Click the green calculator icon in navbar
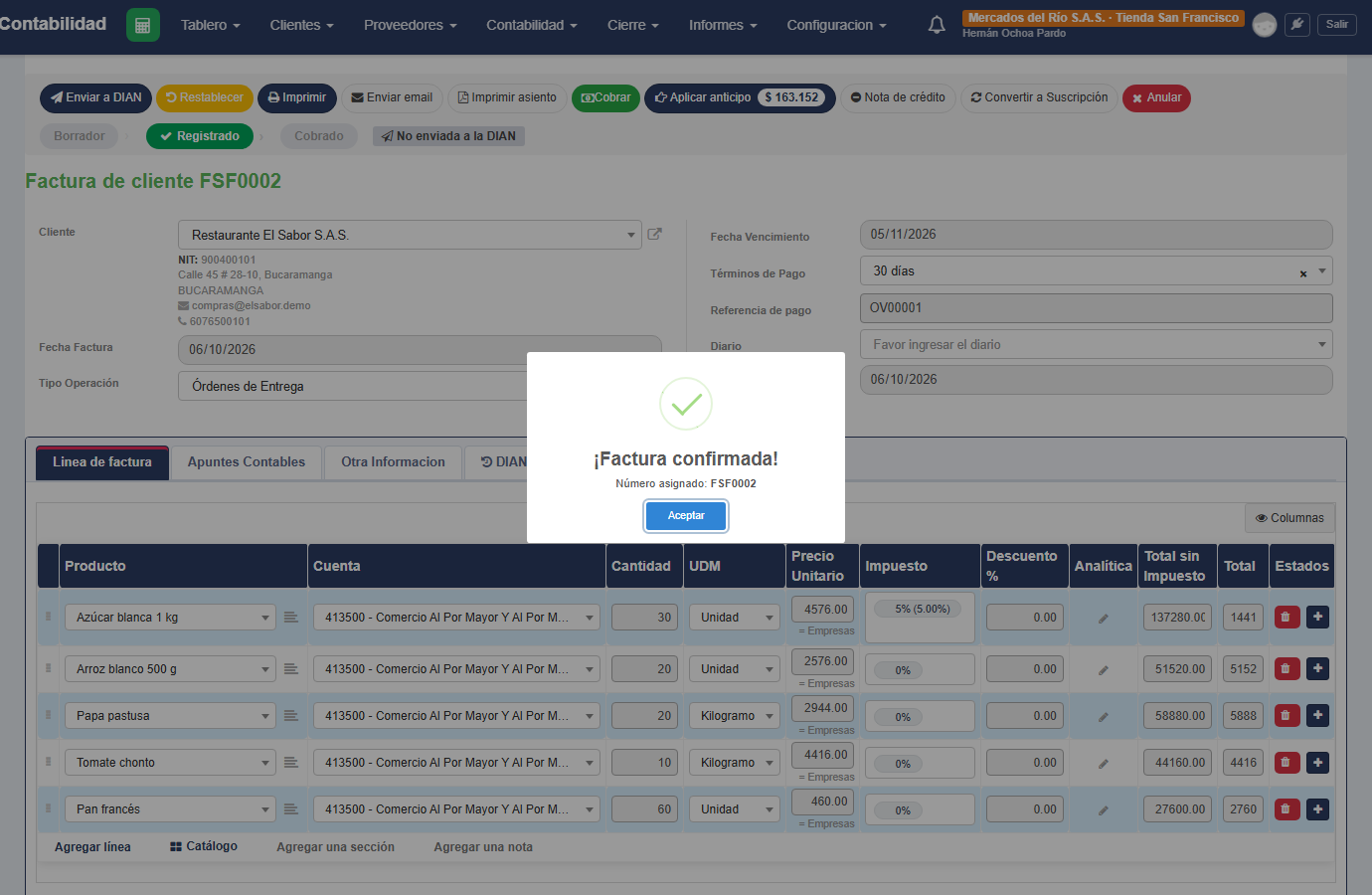Viewport: 1372px width, 895px height. coord(143,25)
